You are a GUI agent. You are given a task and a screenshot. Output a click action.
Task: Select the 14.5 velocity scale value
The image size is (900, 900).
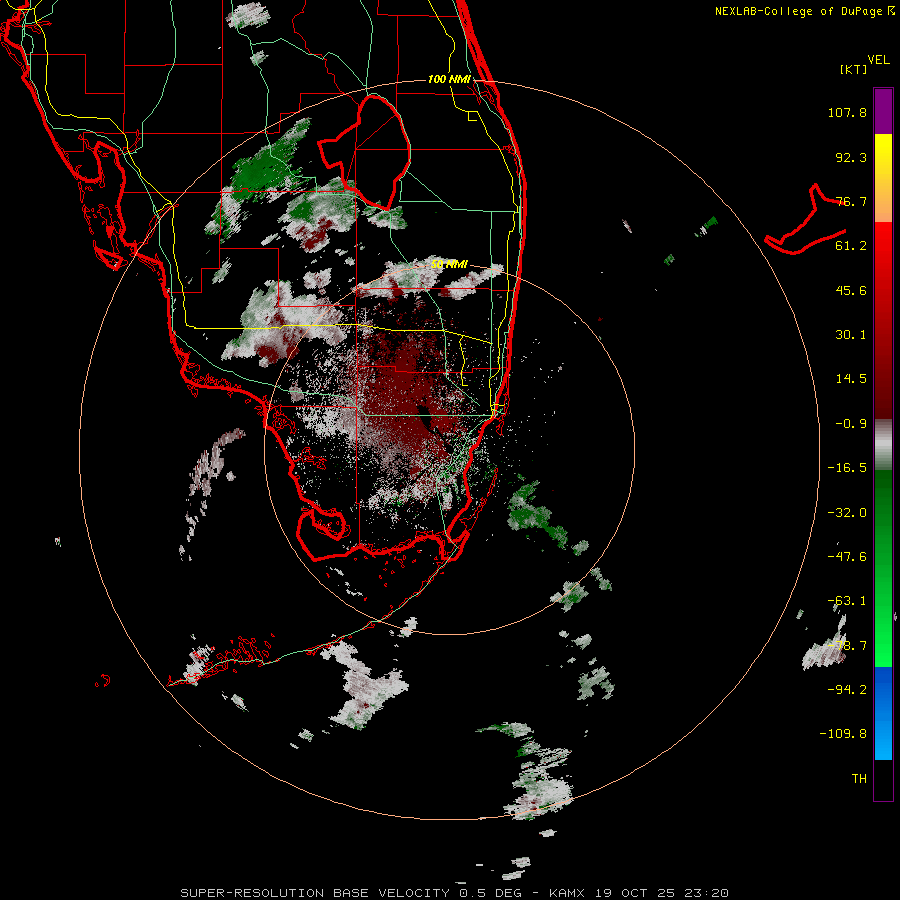(851, 379)
